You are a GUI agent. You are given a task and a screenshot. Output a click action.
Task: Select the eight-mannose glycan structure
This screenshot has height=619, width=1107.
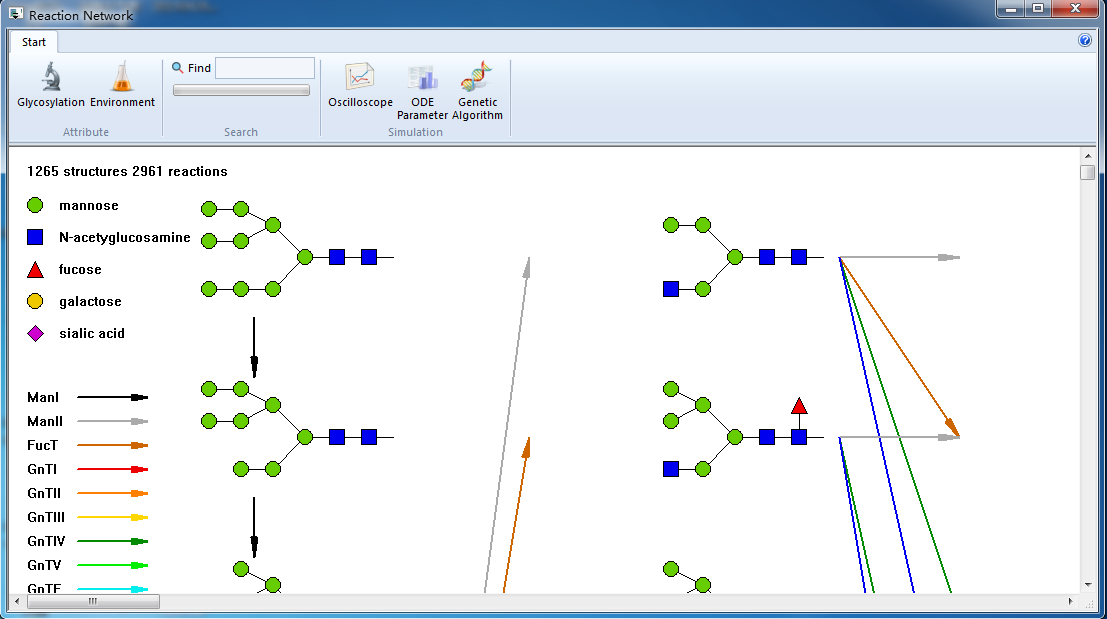point(297,429)
